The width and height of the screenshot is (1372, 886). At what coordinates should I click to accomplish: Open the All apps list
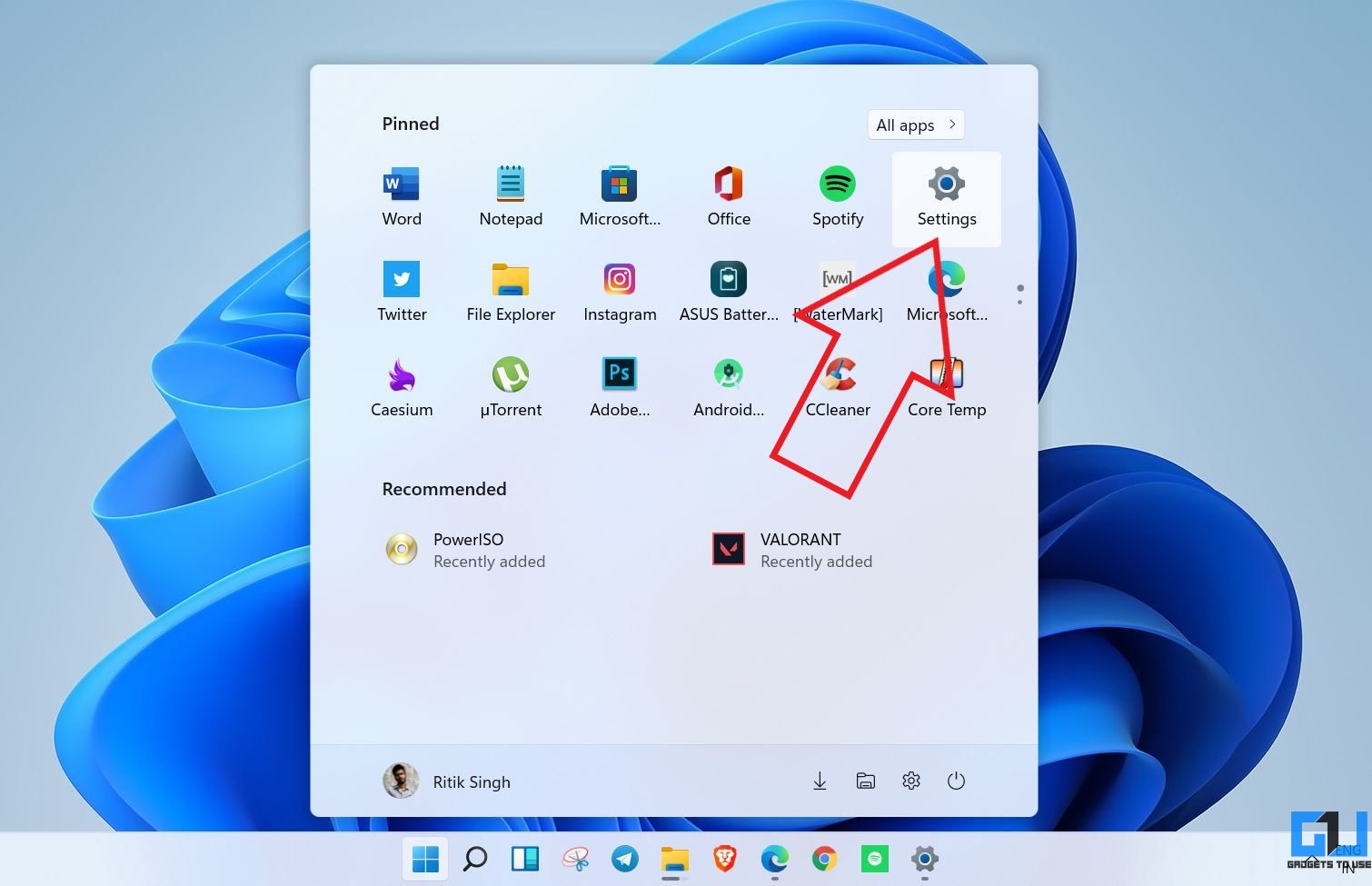pos(916,124)
